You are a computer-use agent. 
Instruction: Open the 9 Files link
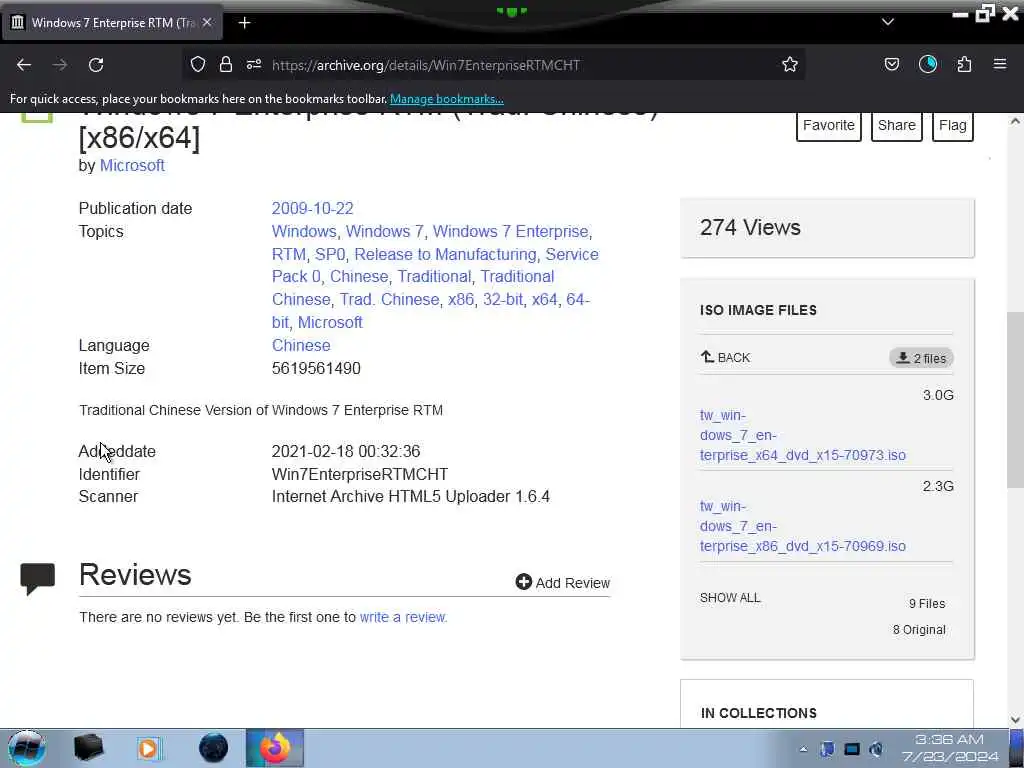tap(927, 604)
